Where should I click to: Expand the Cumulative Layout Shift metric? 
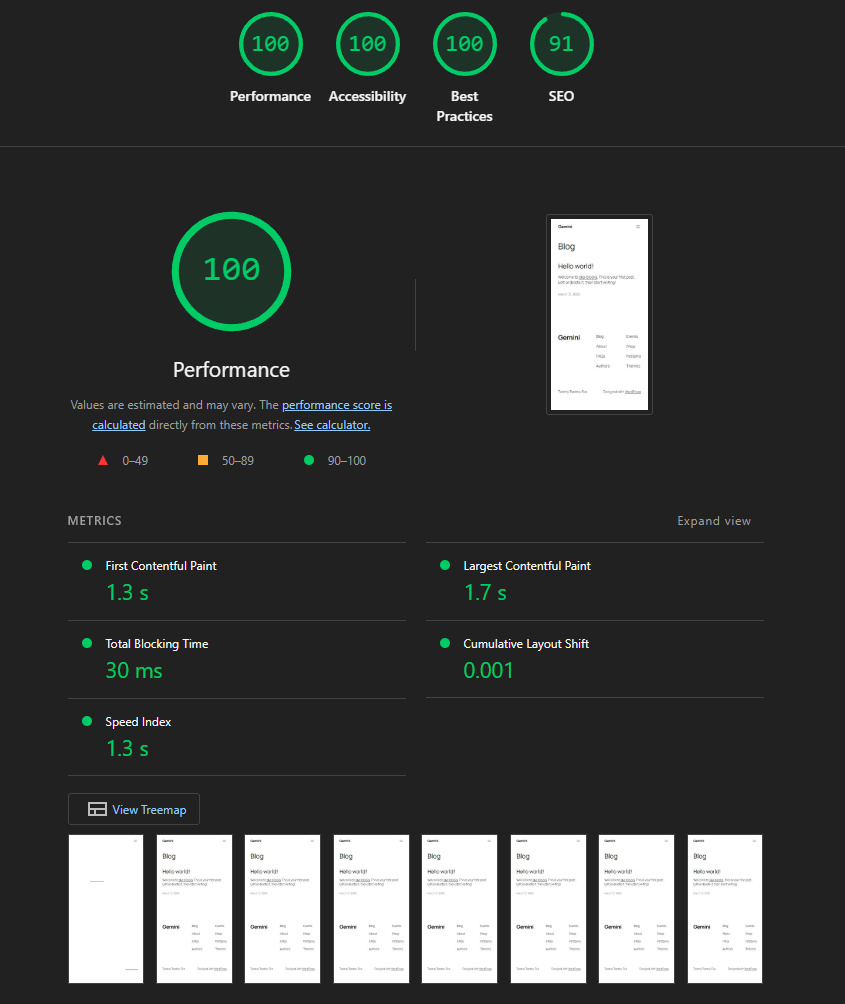coord(525,644)
